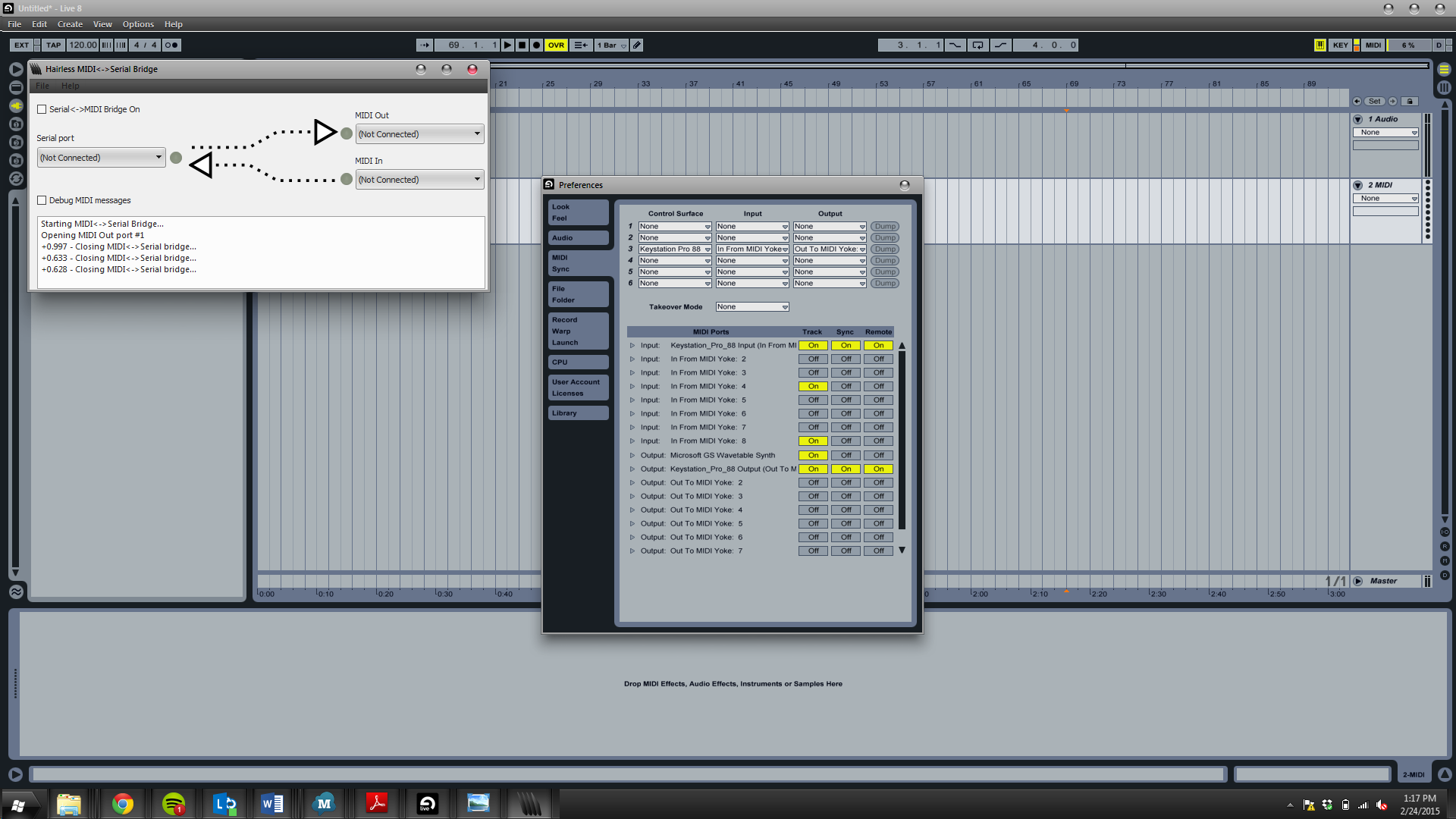Open Control Surface 3 Keystation Pro 88 dropdown
The image size is (1456, 819).
(x=674, y=249)
